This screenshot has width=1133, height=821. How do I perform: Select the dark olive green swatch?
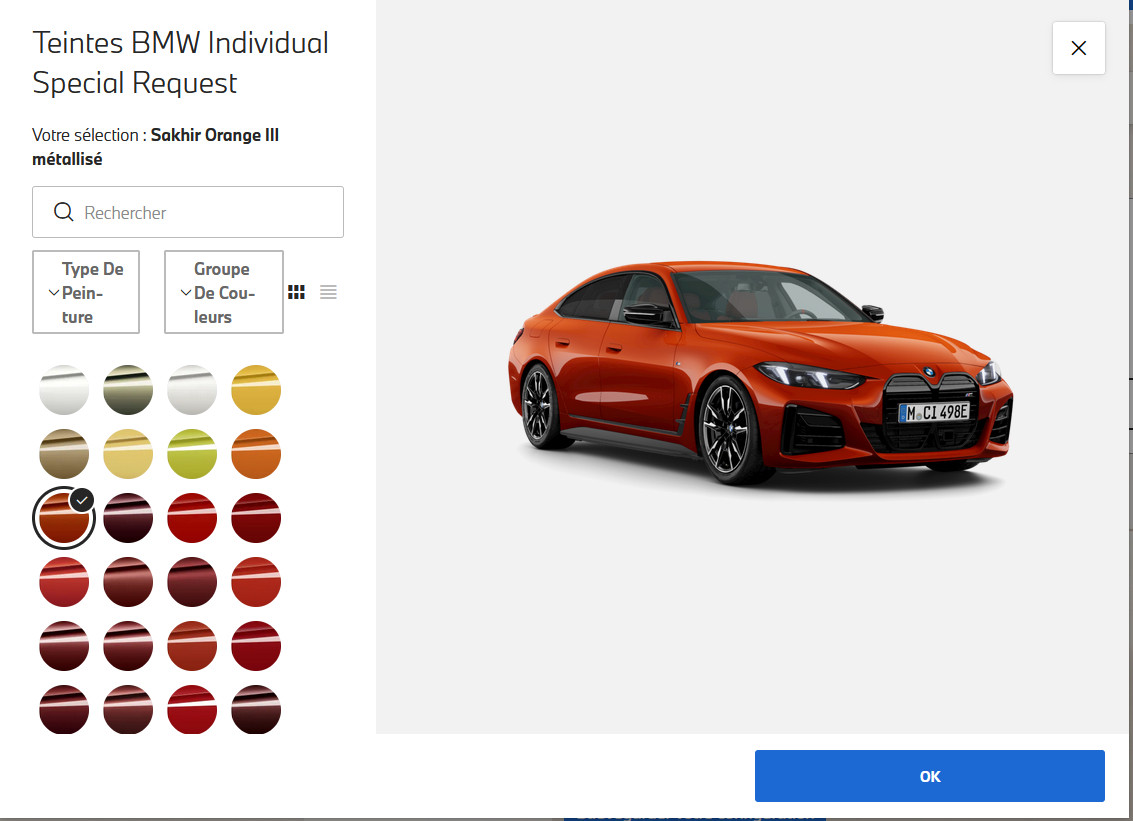pyautogui.click(x=128, y=390)
